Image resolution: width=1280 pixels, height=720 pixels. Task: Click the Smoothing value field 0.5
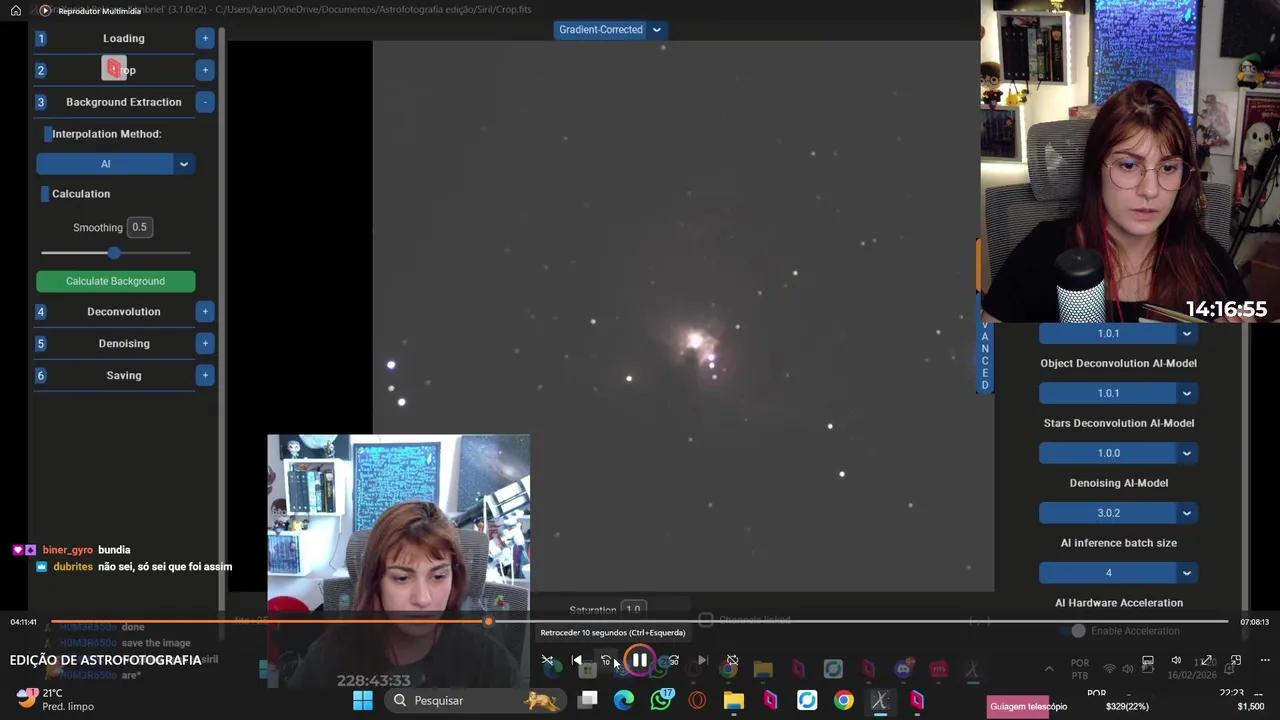[x=139, y=227]
